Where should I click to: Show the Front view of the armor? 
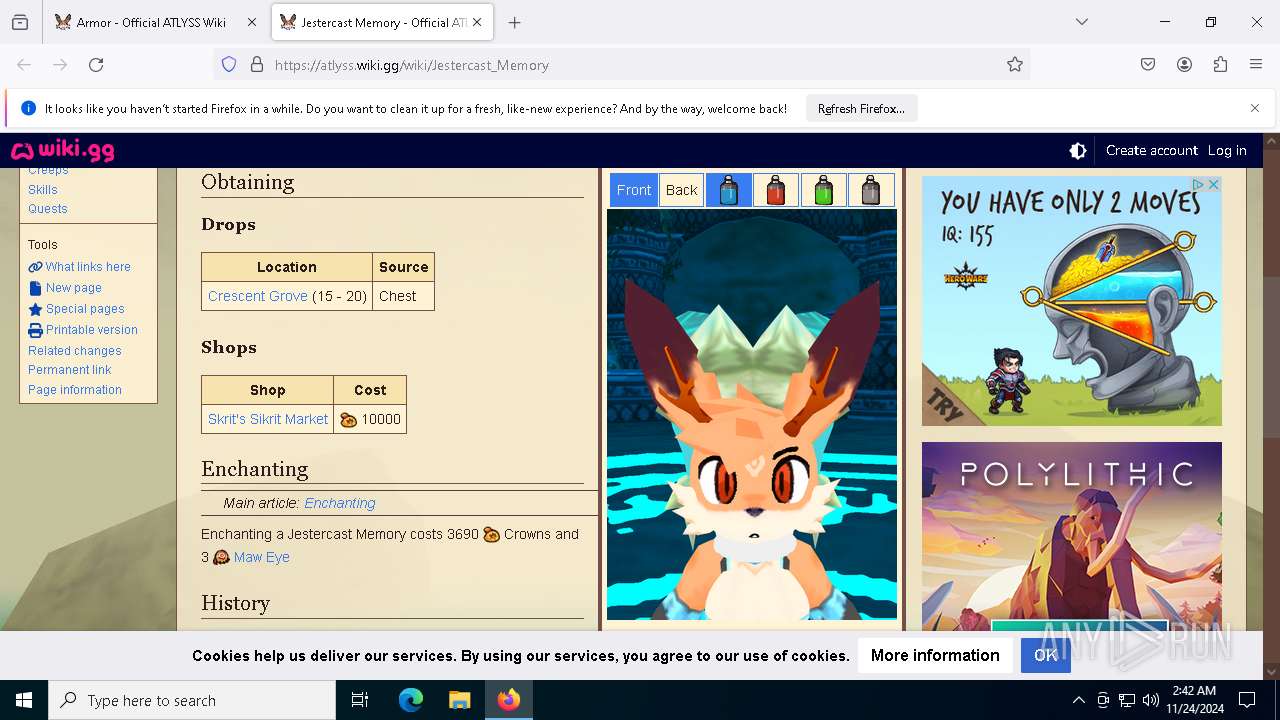[x=634, y=190]
